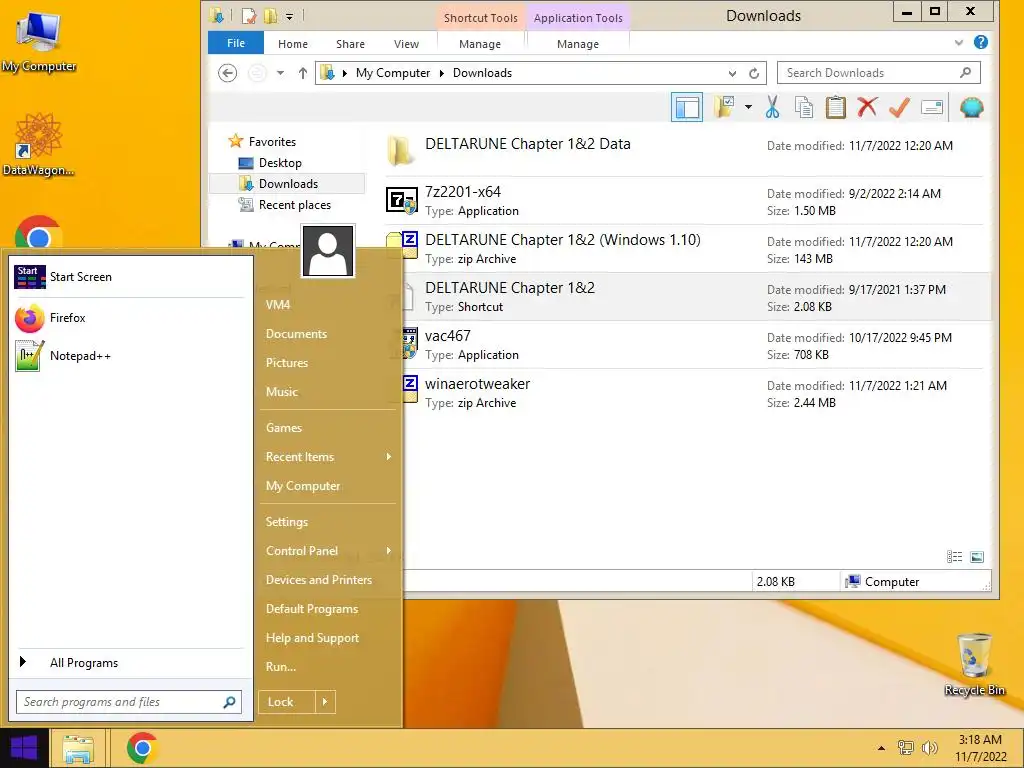Image resolution: width=1024 pixels, height=768 pixels.
Task: Open Application Tools Manage tab
Action: pos(578,44)
